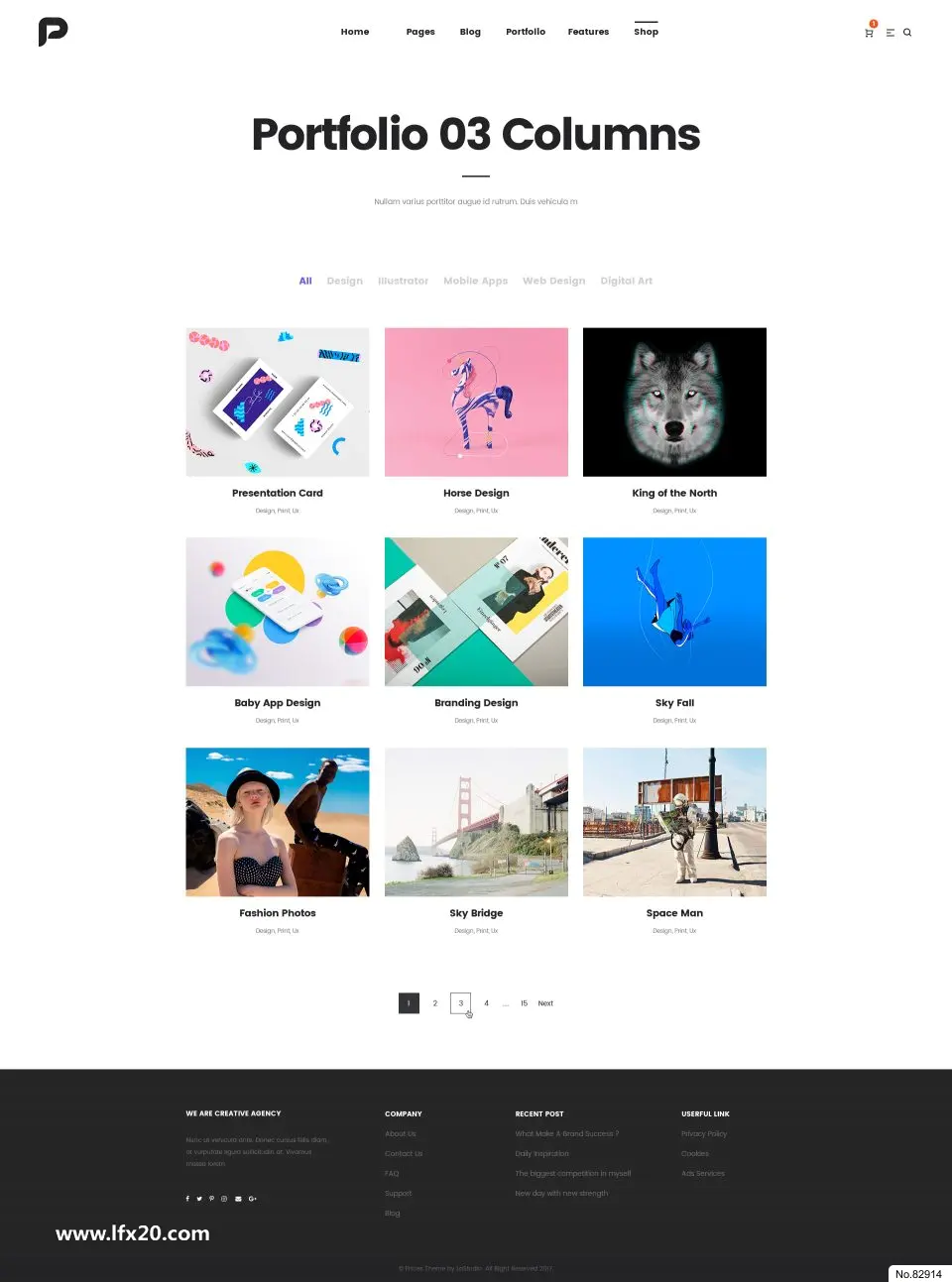Open the shopping cart icon
Viewport: 952px width, 1282px height.
(869, 33)
